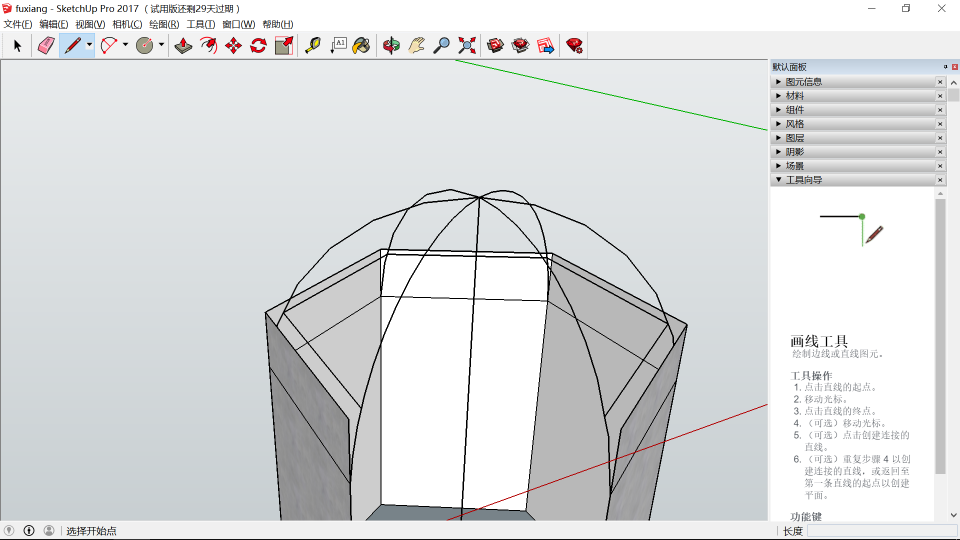Toggle the credits icon in status bar

[x=29, y=531]
